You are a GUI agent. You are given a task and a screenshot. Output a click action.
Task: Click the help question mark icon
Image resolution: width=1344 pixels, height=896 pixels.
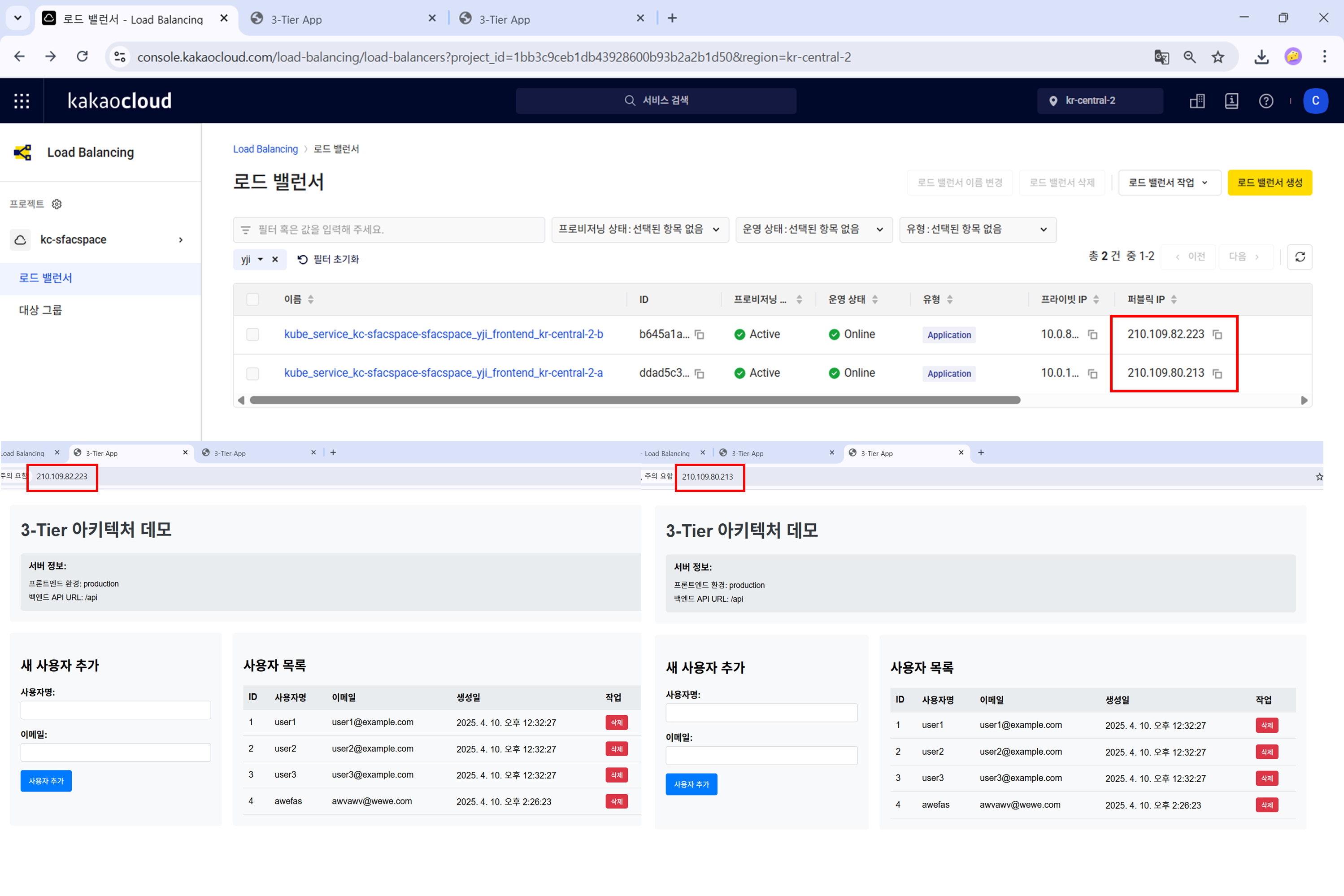pos(1266,100)
